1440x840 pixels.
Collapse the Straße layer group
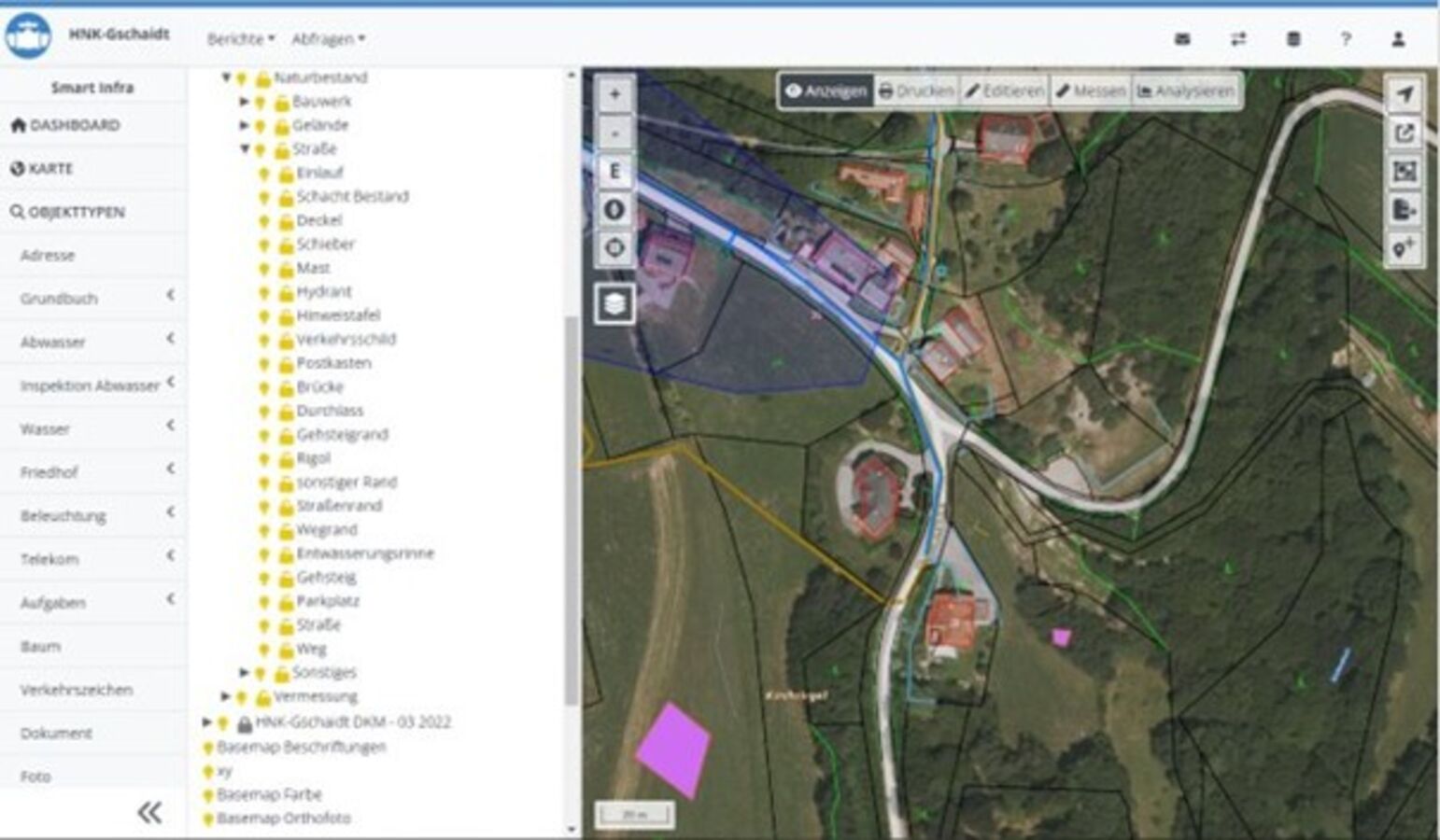(x=245, y=149)
